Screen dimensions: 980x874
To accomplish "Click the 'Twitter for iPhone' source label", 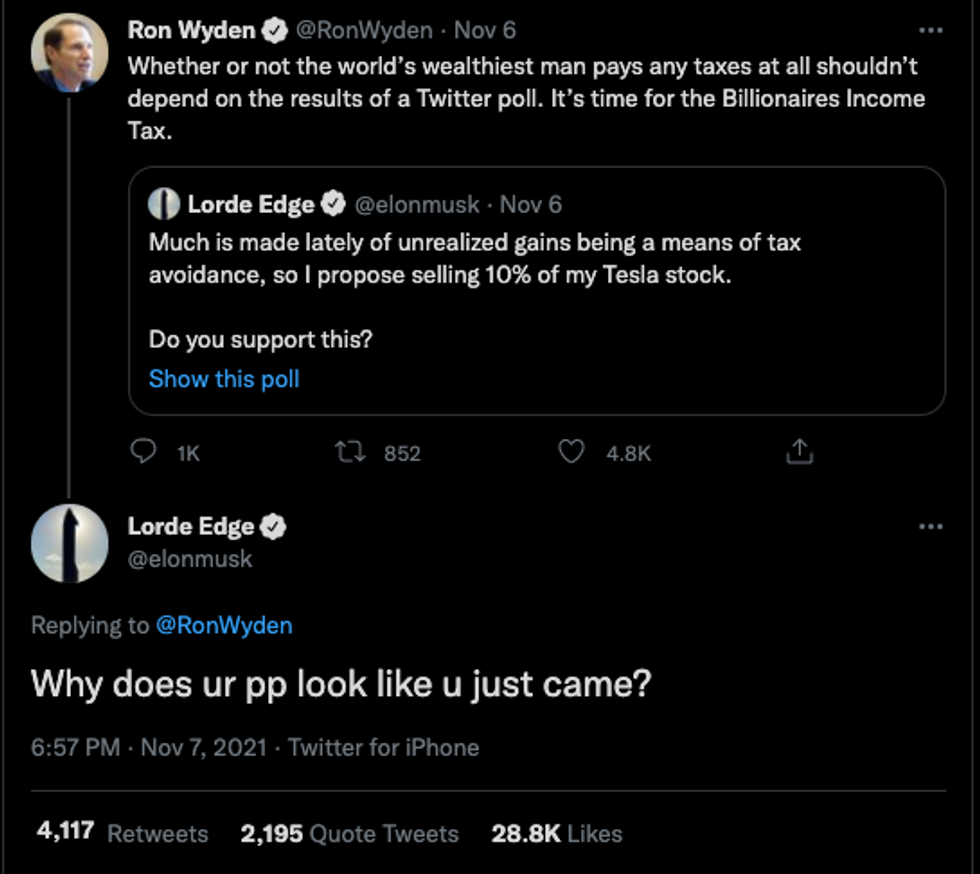I will coord(383,747).
